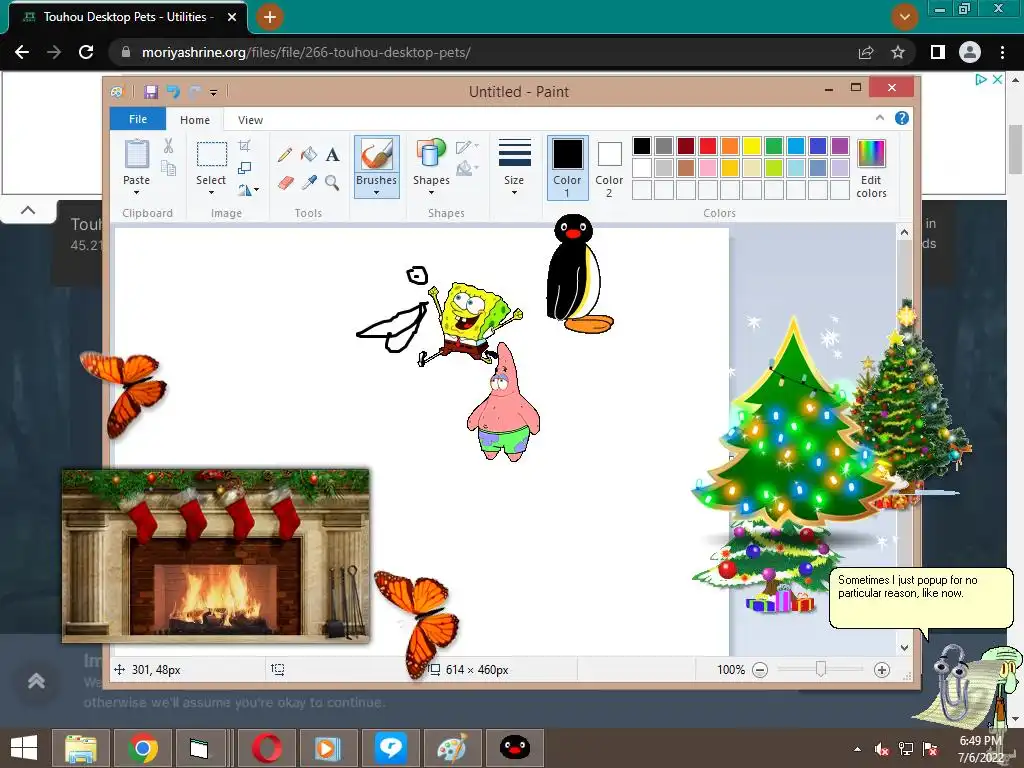This screenshot has height=768, width=1024.
Task: Open Paint Help question mark icon
Action: coord(902,118)
